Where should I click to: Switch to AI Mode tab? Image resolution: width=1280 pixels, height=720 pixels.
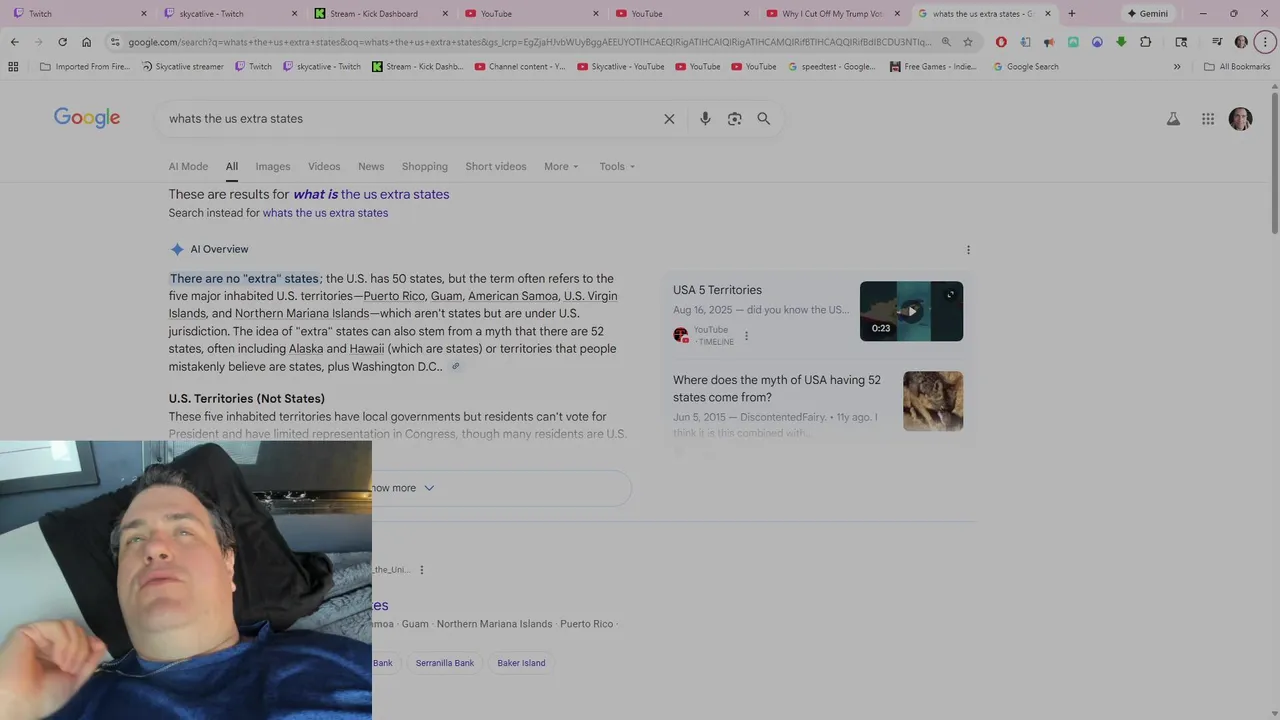click(x=188, y=167)
